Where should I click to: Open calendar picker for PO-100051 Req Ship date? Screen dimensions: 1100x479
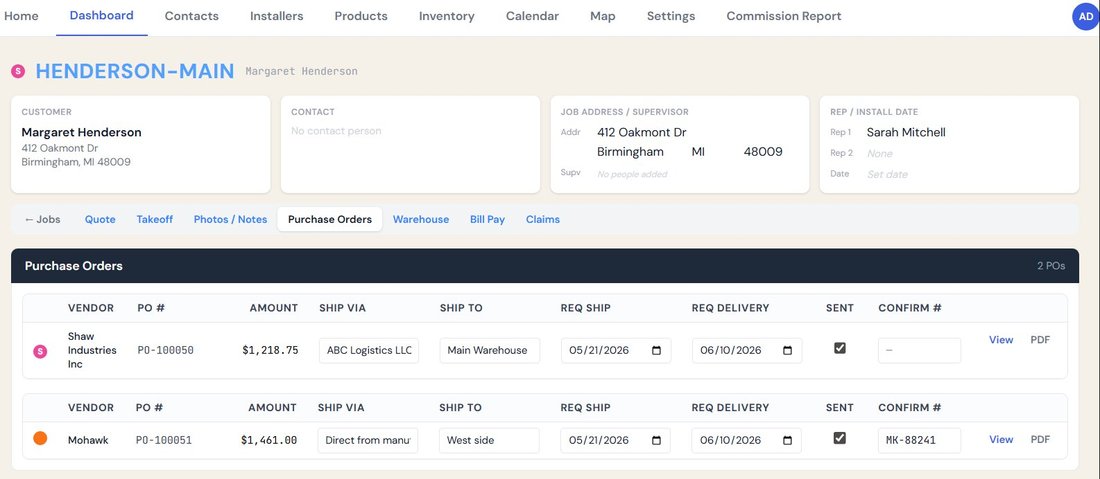coord(657,440)
